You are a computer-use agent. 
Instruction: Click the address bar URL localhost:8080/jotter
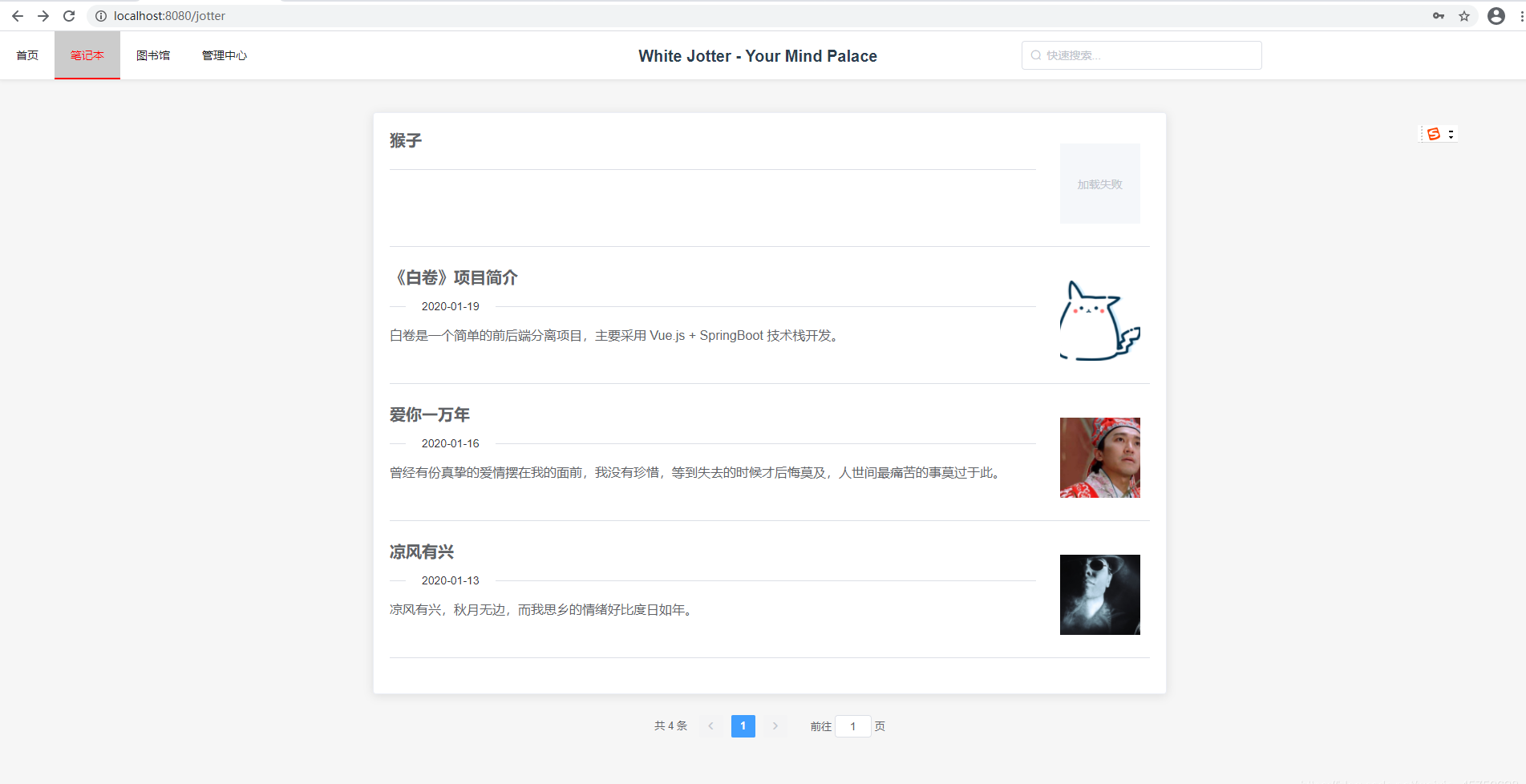pyautogui.click(x=169, y=16)
